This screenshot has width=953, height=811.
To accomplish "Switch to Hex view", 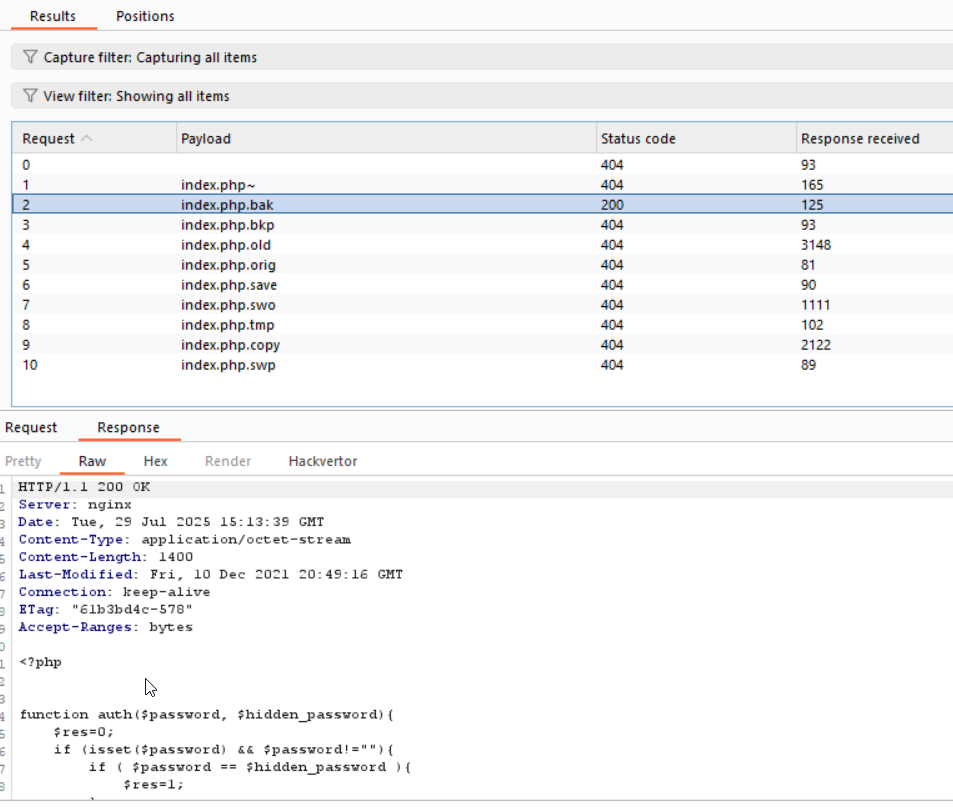I will [155, 461].
